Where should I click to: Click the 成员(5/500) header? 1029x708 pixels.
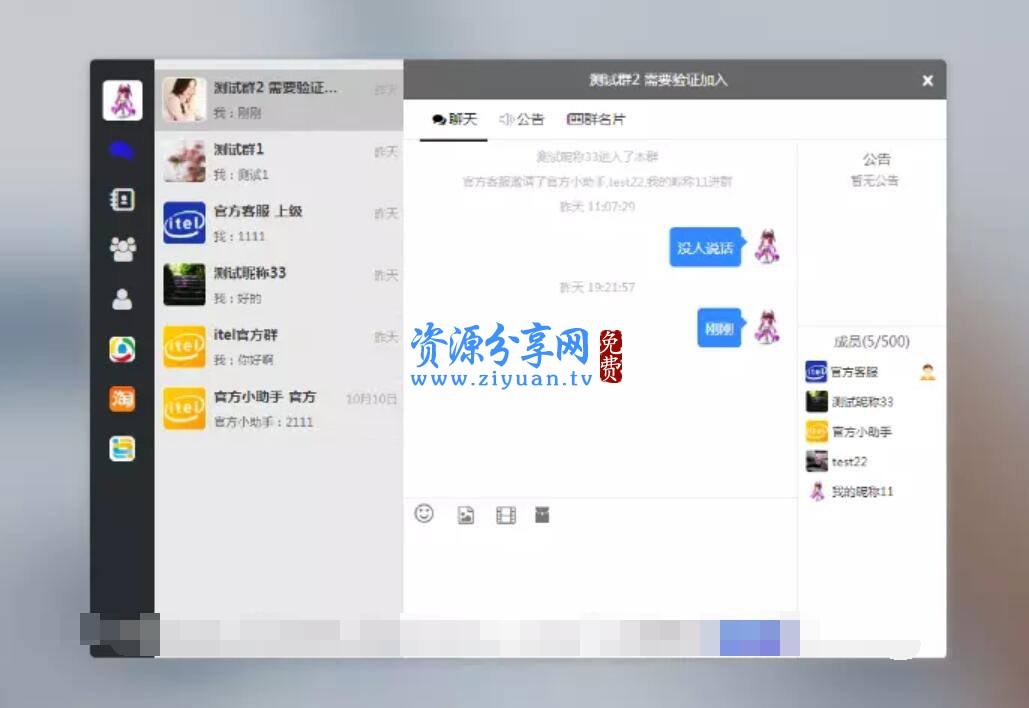pos(872,341)
